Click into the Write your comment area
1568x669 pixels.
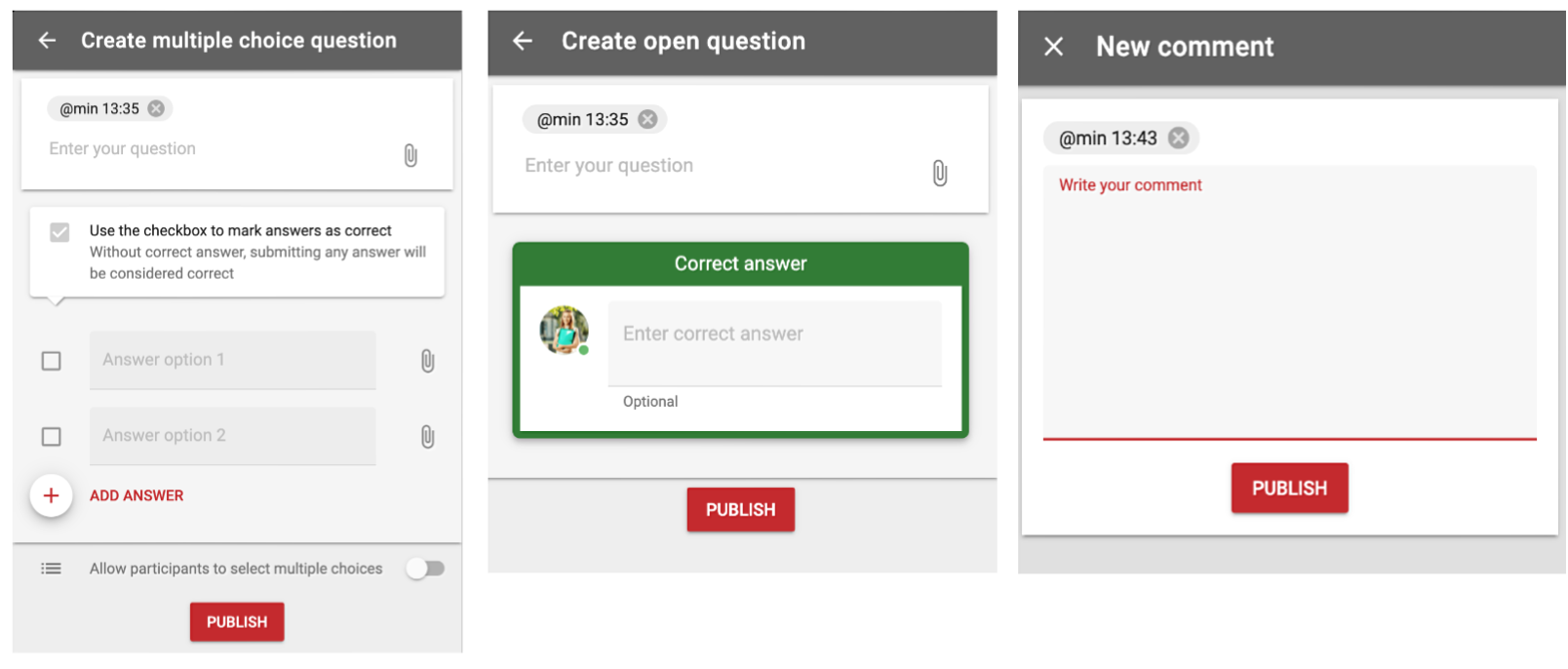point(1289,302)
